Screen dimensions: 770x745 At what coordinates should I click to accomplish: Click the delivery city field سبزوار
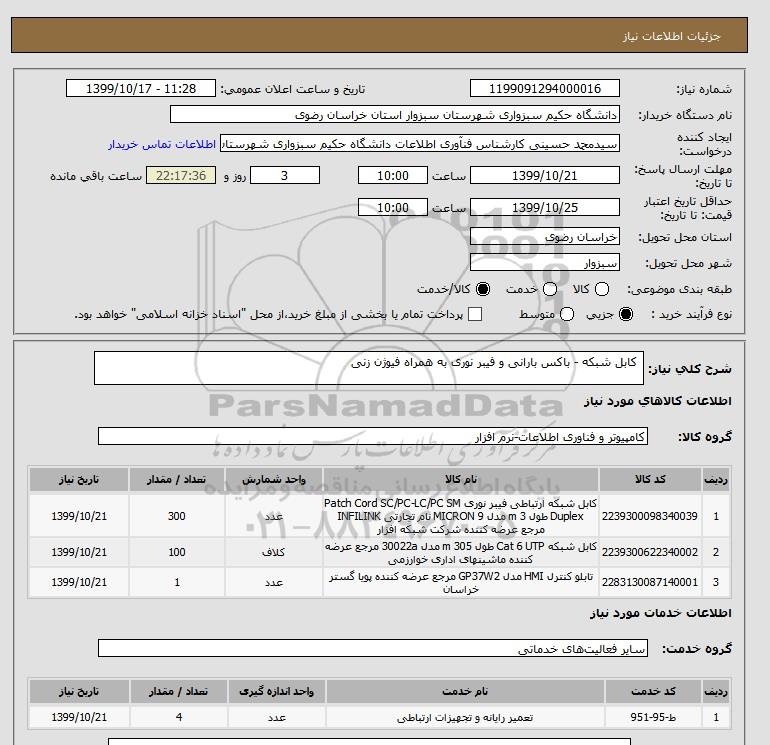[545, 263]
